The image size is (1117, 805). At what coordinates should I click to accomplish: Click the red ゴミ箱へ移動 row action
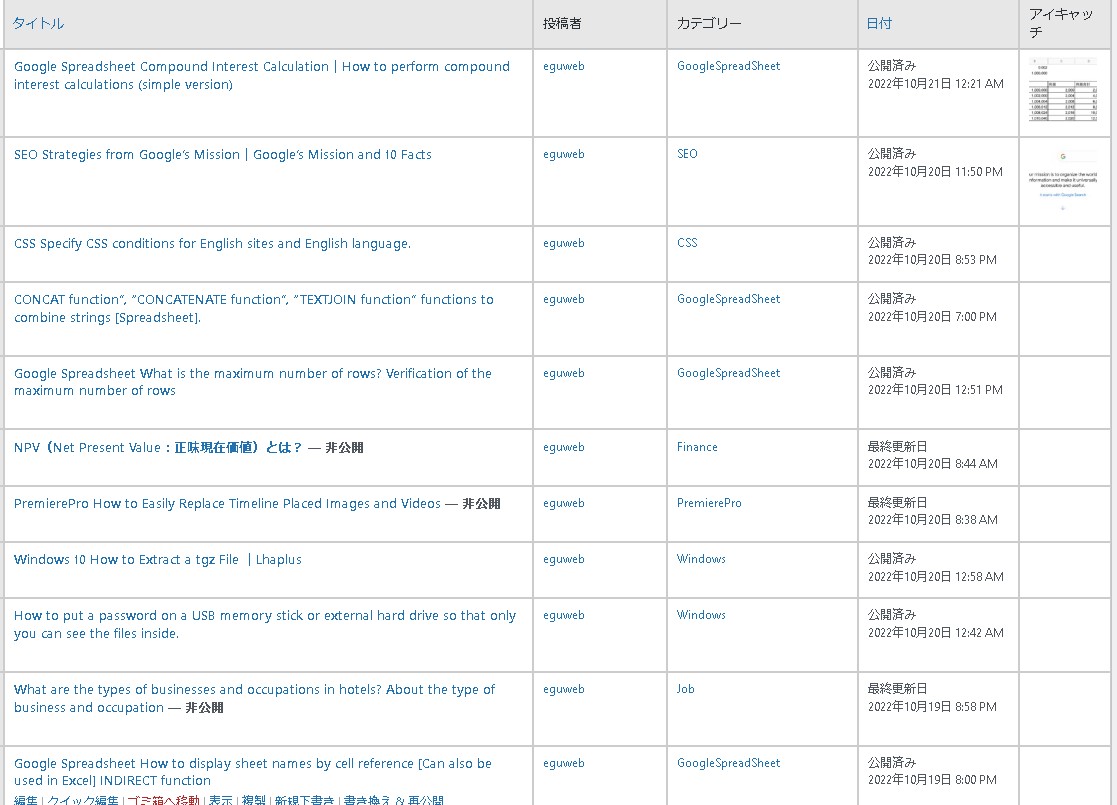[163, 800]
